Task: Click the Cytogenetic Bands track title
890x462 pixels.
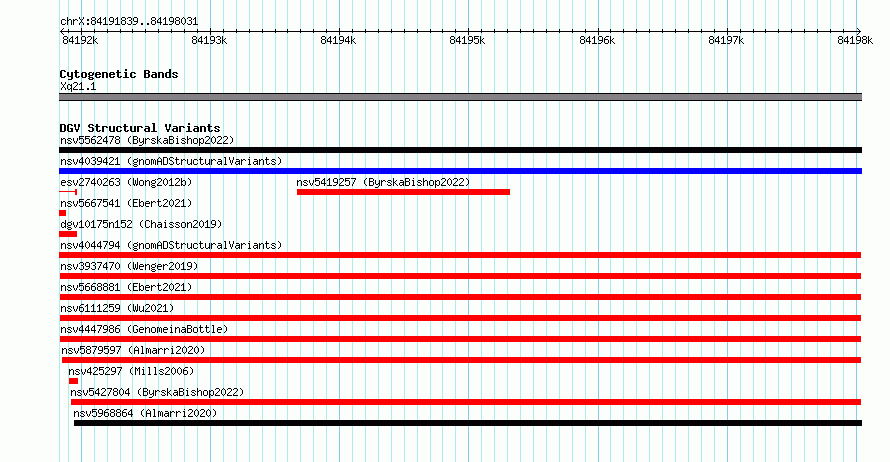Action: (x=119, y=74)
